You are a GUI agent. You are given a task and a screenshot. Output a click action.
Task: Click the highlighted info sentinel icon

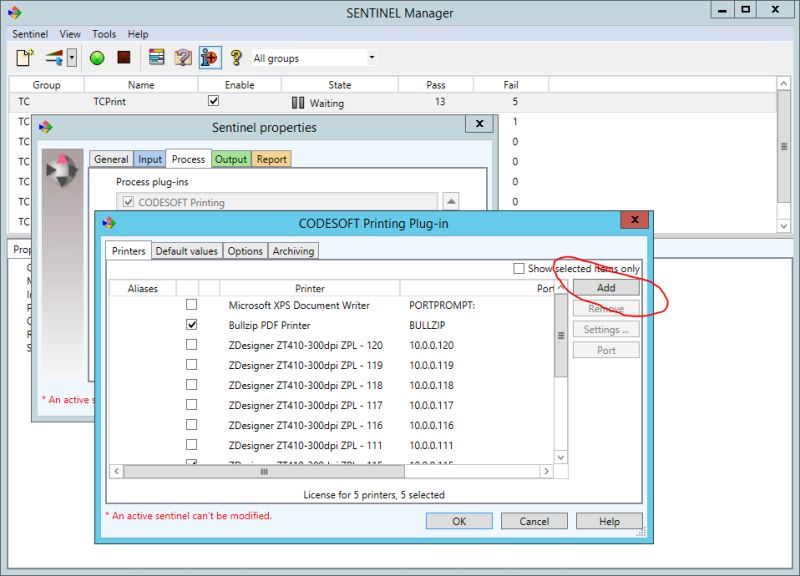coord(209,57)
